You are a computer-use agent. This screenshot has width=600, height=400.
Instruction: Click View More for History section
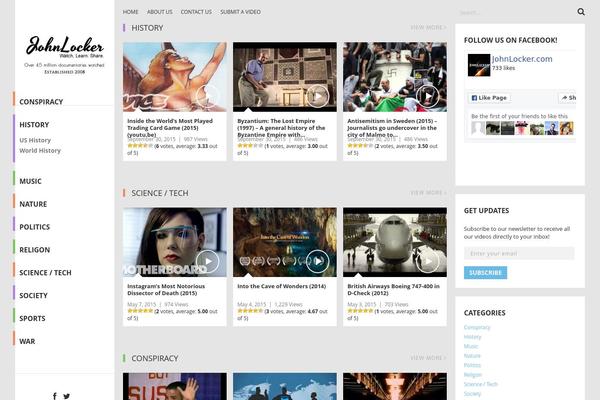pyautogui.click(x=428, y=28)
